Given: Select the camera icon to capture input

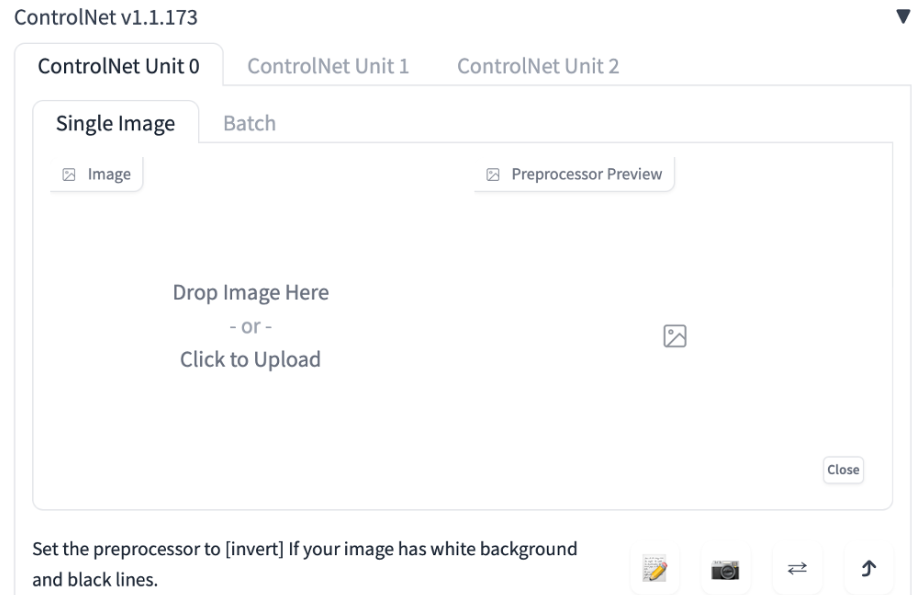Looking at the screenshot, I should coord(726,568).
